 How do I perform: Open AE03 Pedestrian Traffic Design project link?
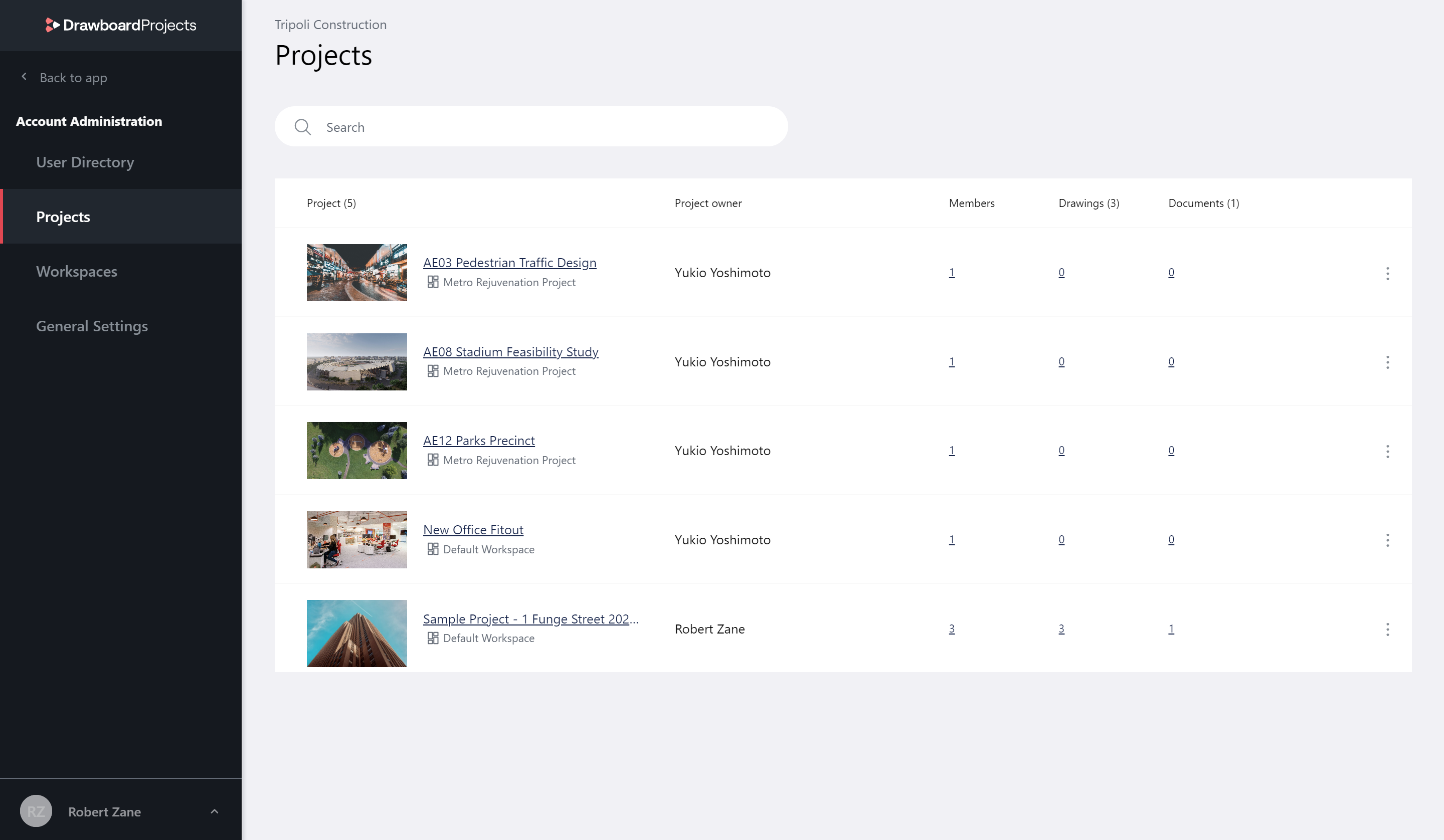point(509,262)
